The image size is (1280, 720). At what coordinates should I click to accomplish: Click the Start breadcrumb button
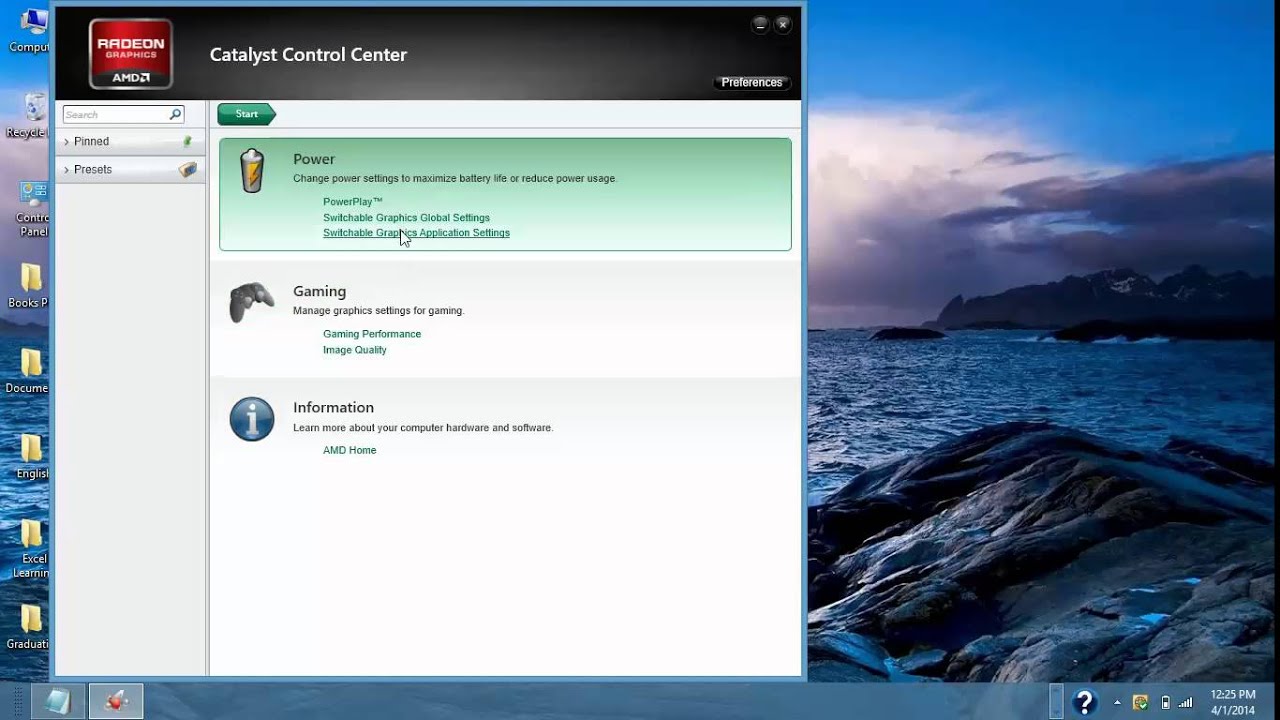point(246,114)
